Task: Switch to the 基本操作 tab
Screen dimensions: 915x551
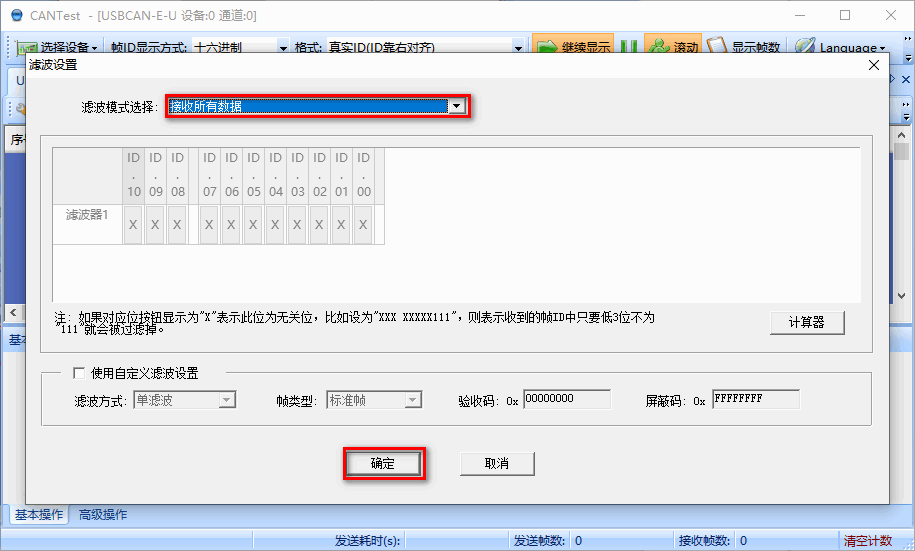Action: [x=39, y=515]
